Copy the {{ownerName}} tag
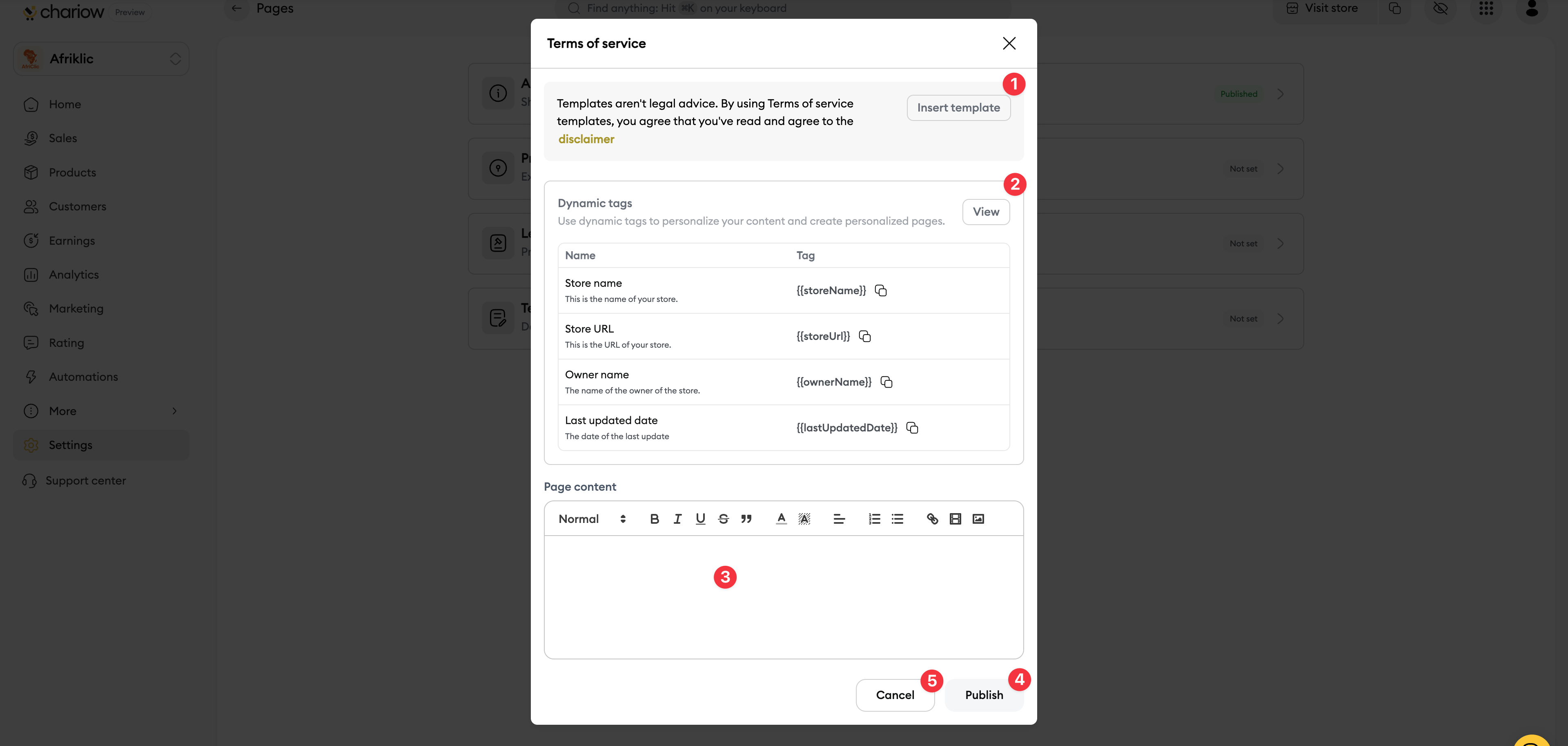The height and width of the screenshot is (746, 1568). 886,382
